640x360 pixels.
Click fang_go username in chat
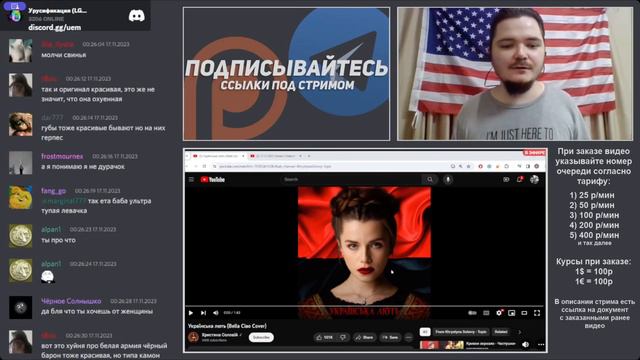click(x=53, y=191)
